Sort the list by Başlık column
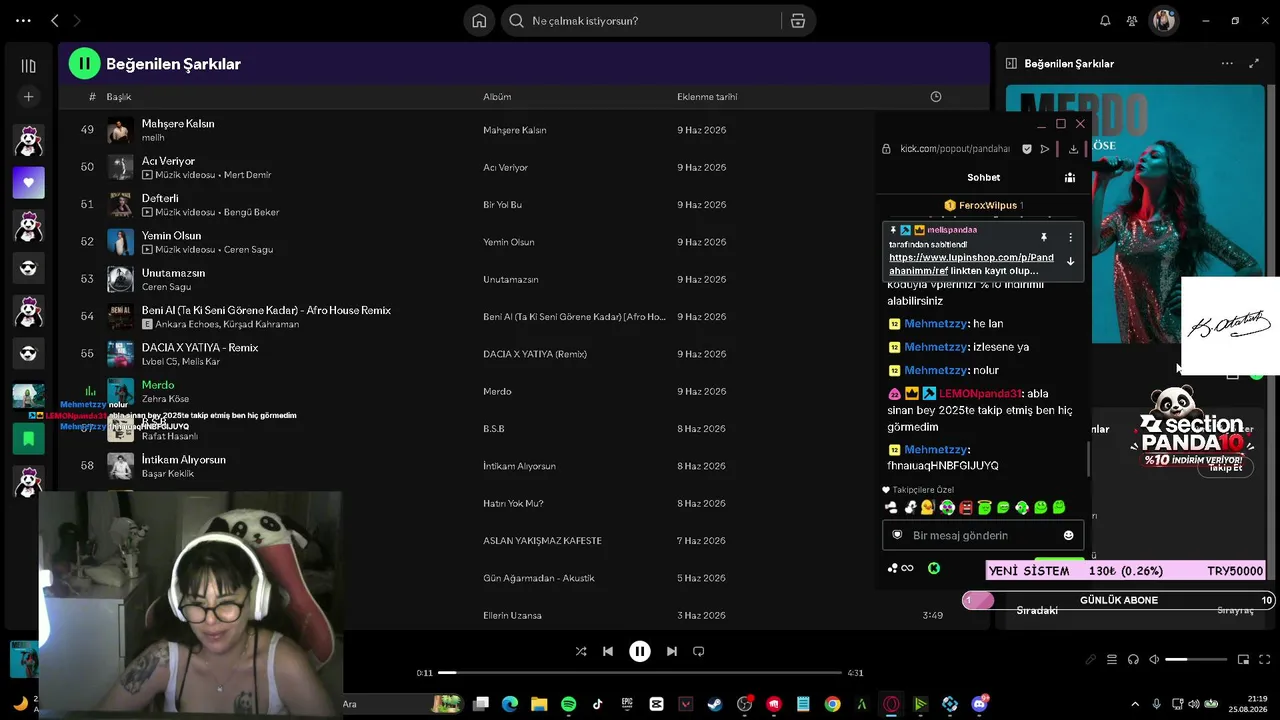Screen dimensions: 1280x720 [119, 97]
